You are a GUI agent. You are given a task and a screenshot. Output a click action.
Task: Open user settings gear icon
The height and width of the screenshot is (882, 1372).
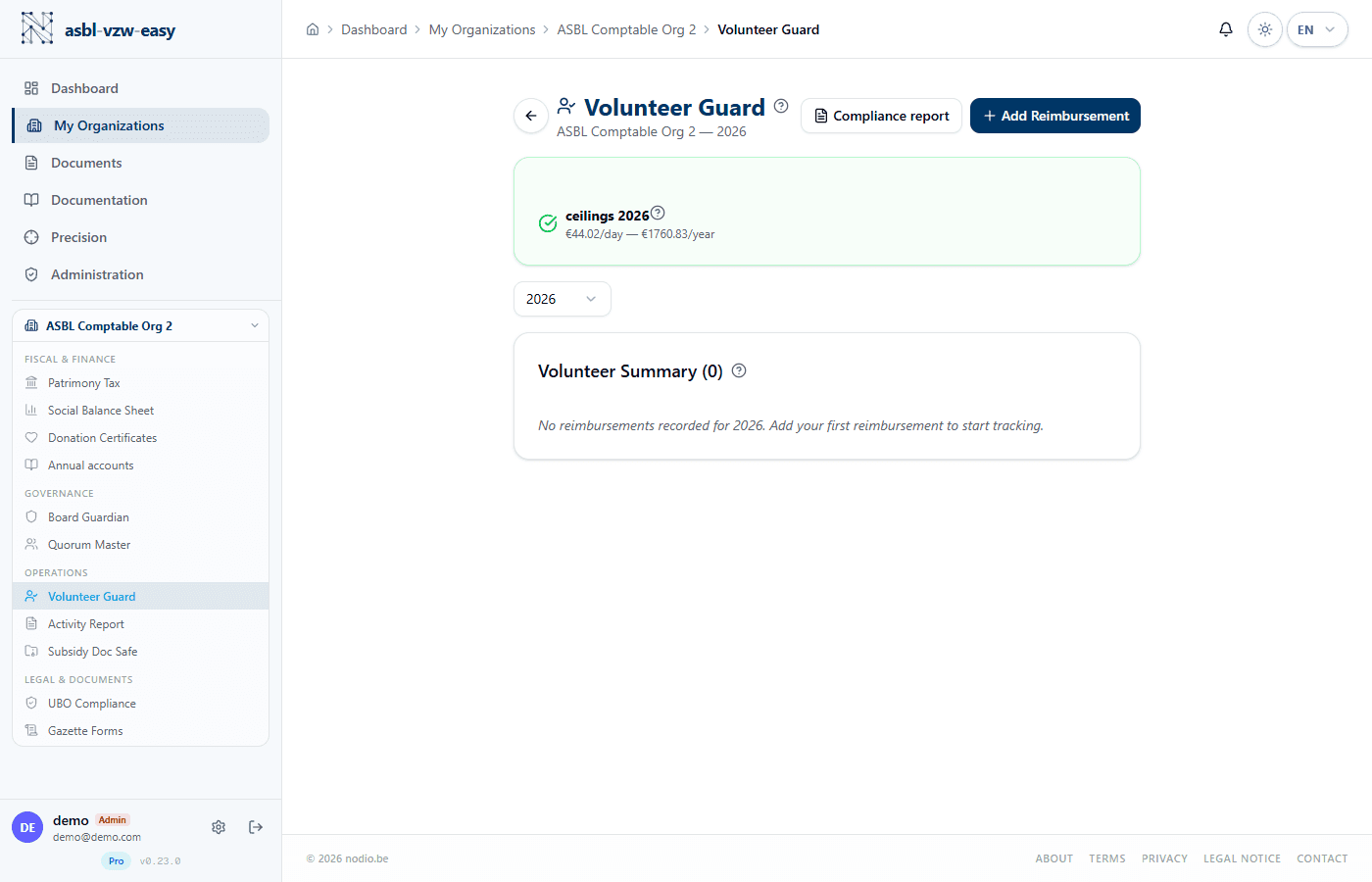click(x=219, y=827)
